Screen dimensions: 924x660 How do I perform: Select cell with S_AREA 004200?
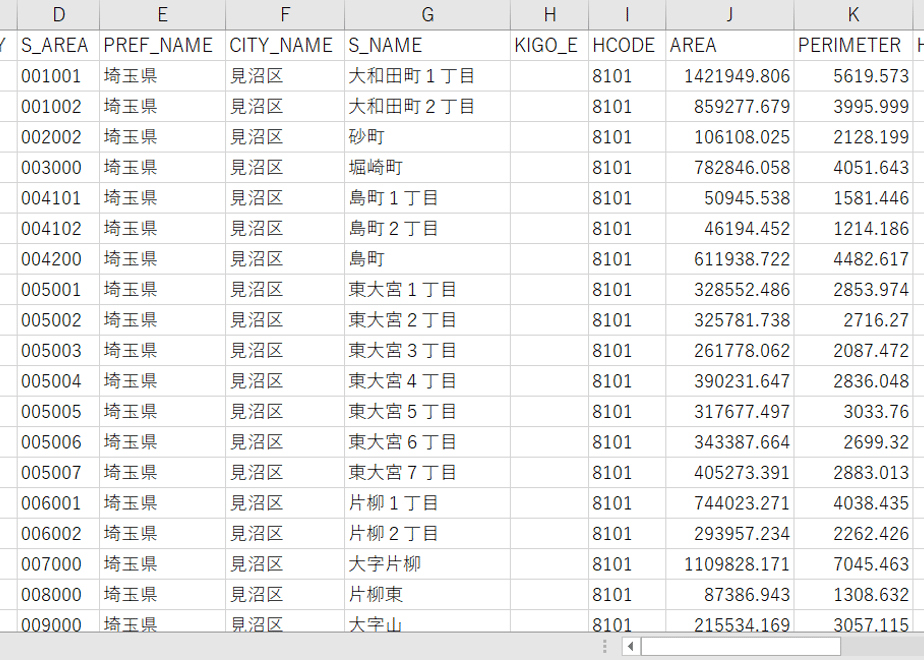[58, 259]
